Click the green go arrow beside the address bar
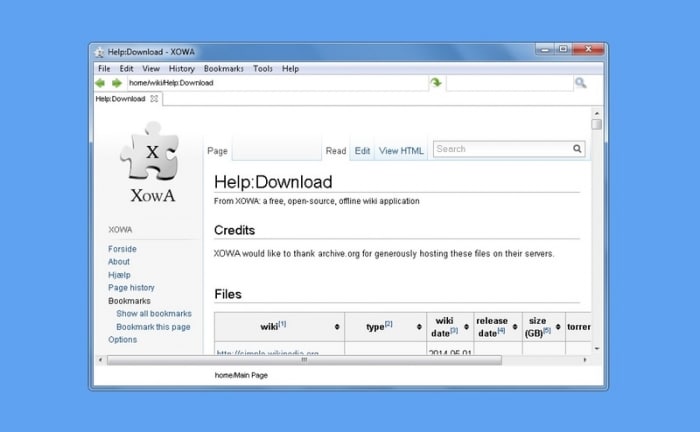Image resolution: width=700 pixels, height=432 pixels. 436,83
